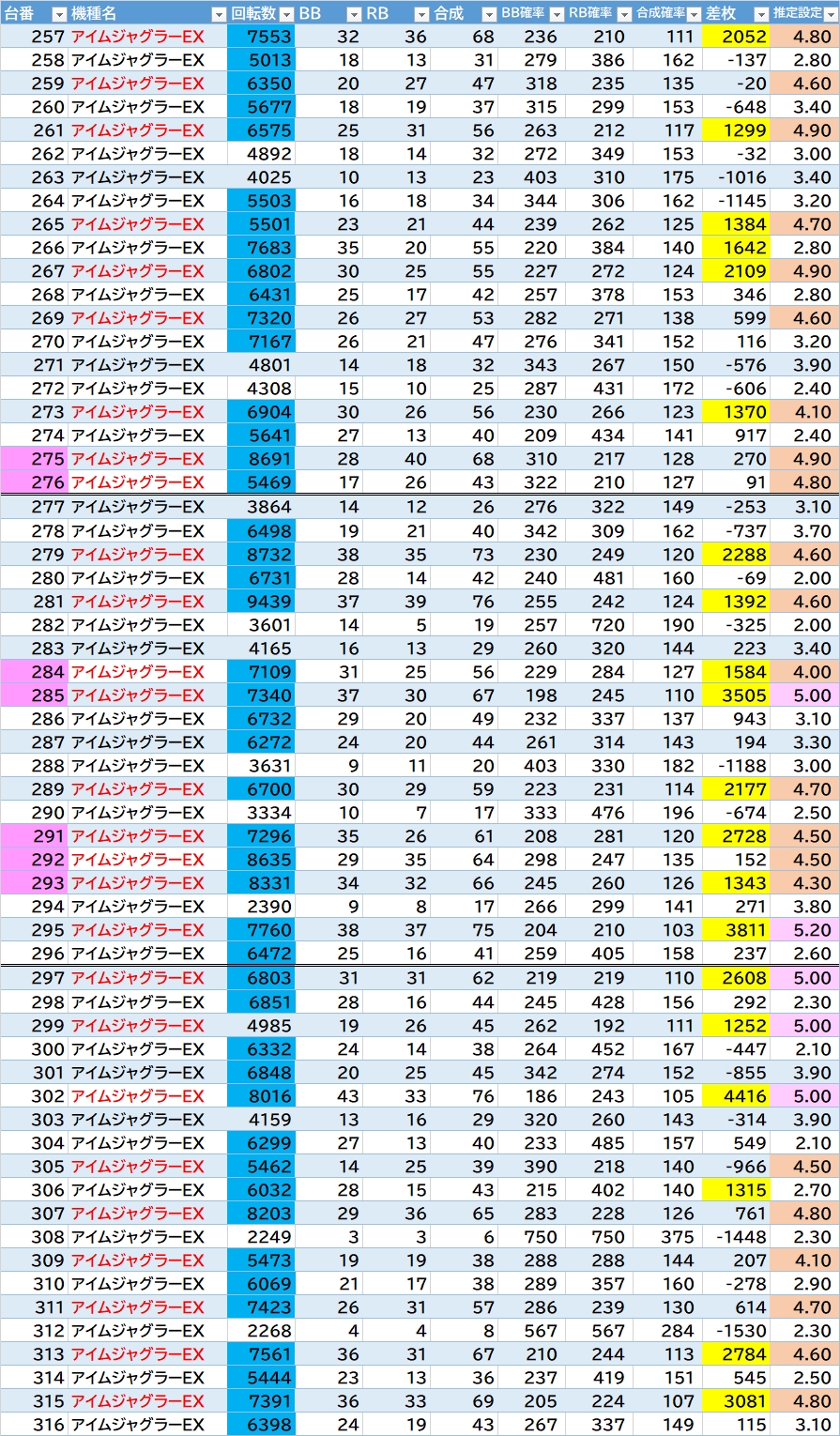This screenshot has height=1436, width=840.
Task: Select RB確率 value 192 in row 299
Action: pos(598,1026)
